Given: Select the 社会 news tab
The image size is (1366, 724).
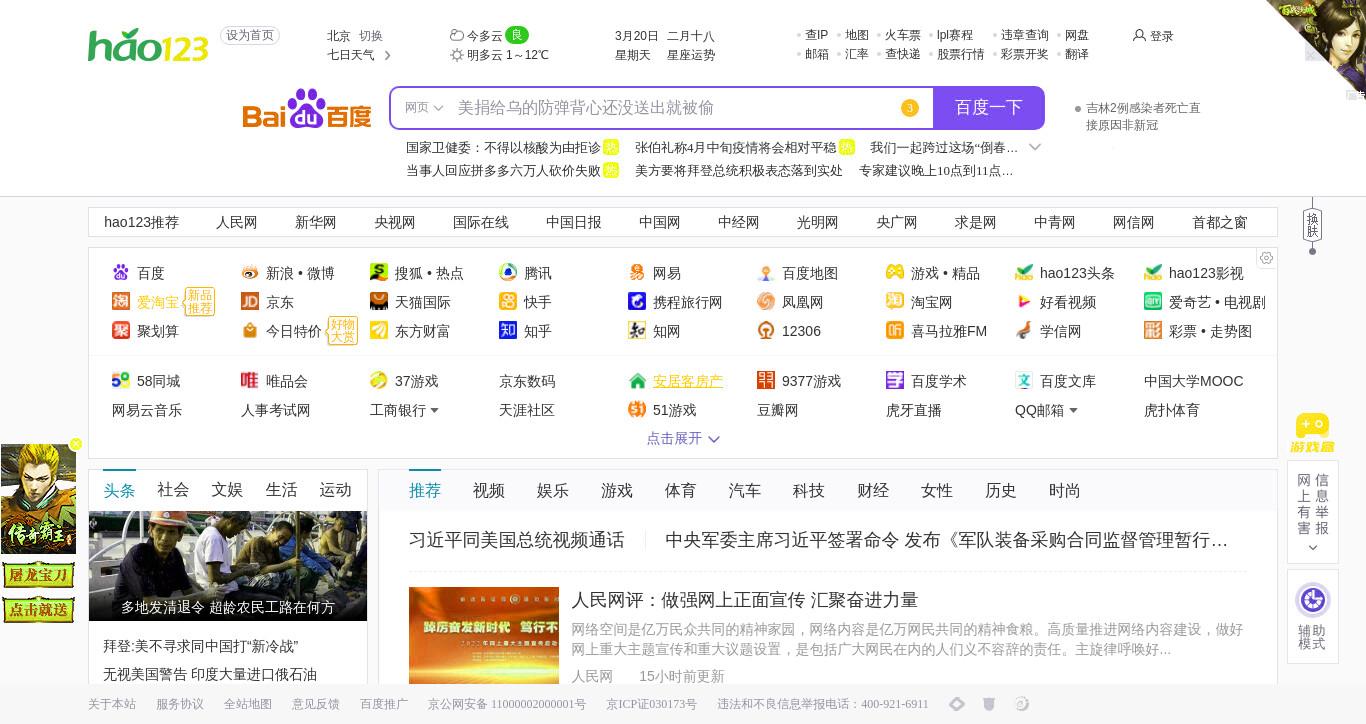Looking at the screenshot, I should [x=173, y=490].
